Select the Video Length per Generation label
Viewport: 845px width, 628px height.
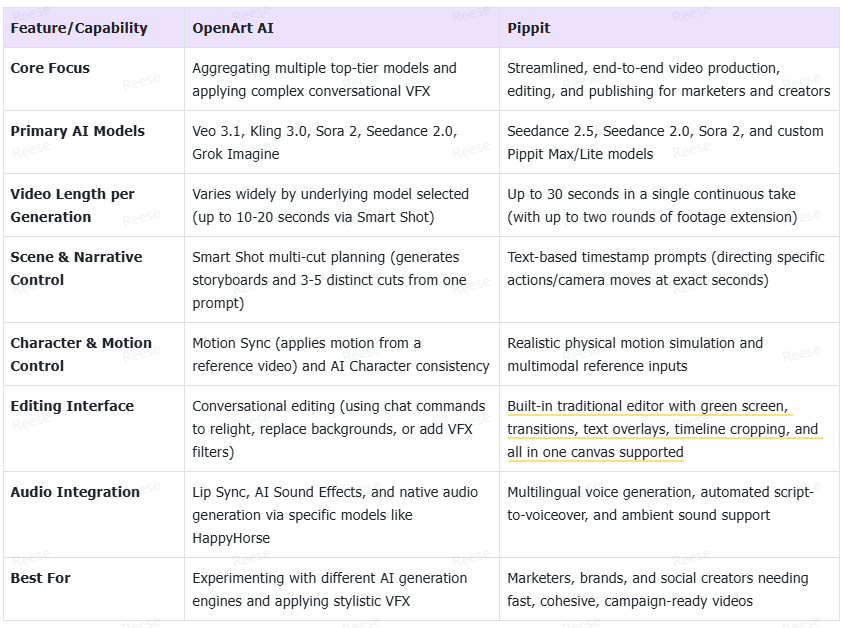pos(72,205)
